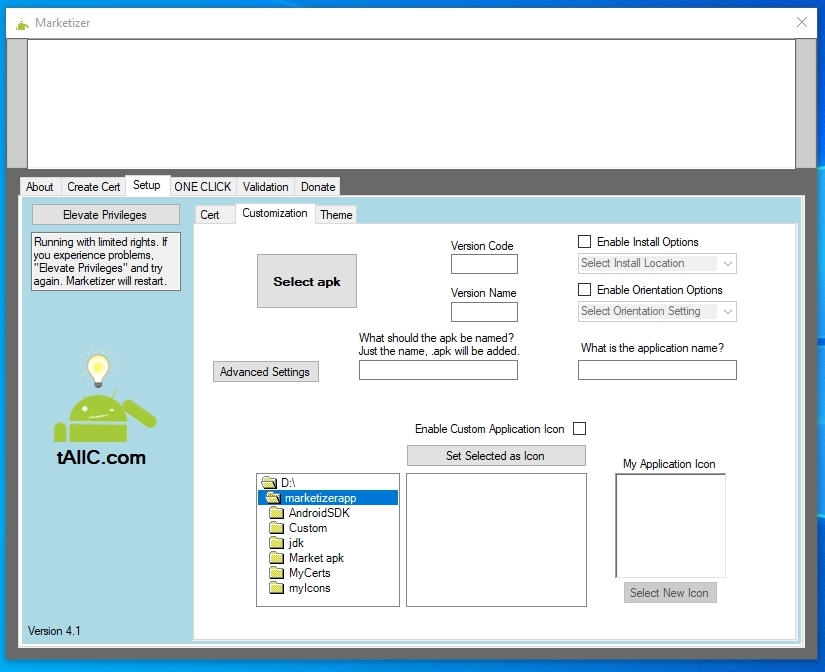This screenshot has width=825, height=672.
Task: Click the My Application Icon preview box
Action: [670, 526]
